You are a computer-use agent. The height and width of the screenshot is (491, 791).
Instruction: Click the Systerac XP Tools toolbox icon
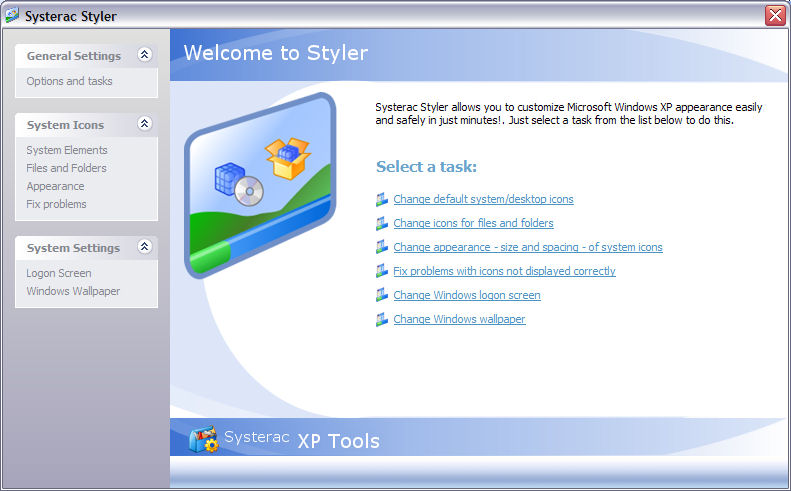(x=204, y=439)
